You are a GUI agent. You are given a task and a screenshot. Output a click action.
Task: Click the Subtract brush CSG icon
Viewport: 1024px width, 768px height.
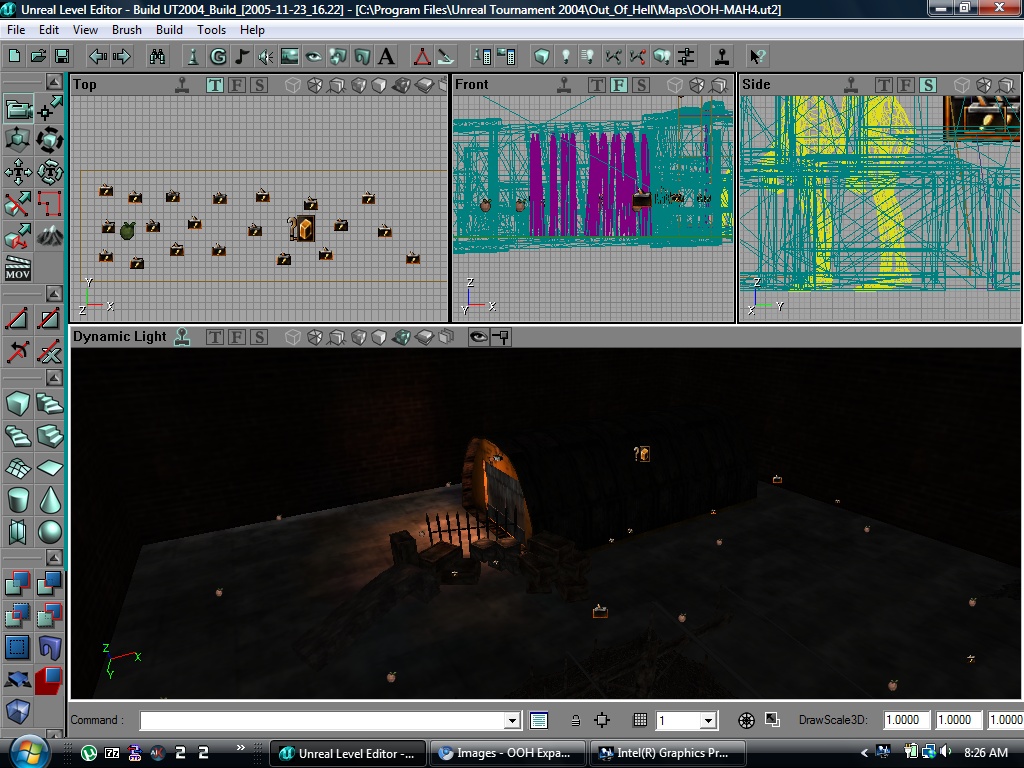pos(49,583)
